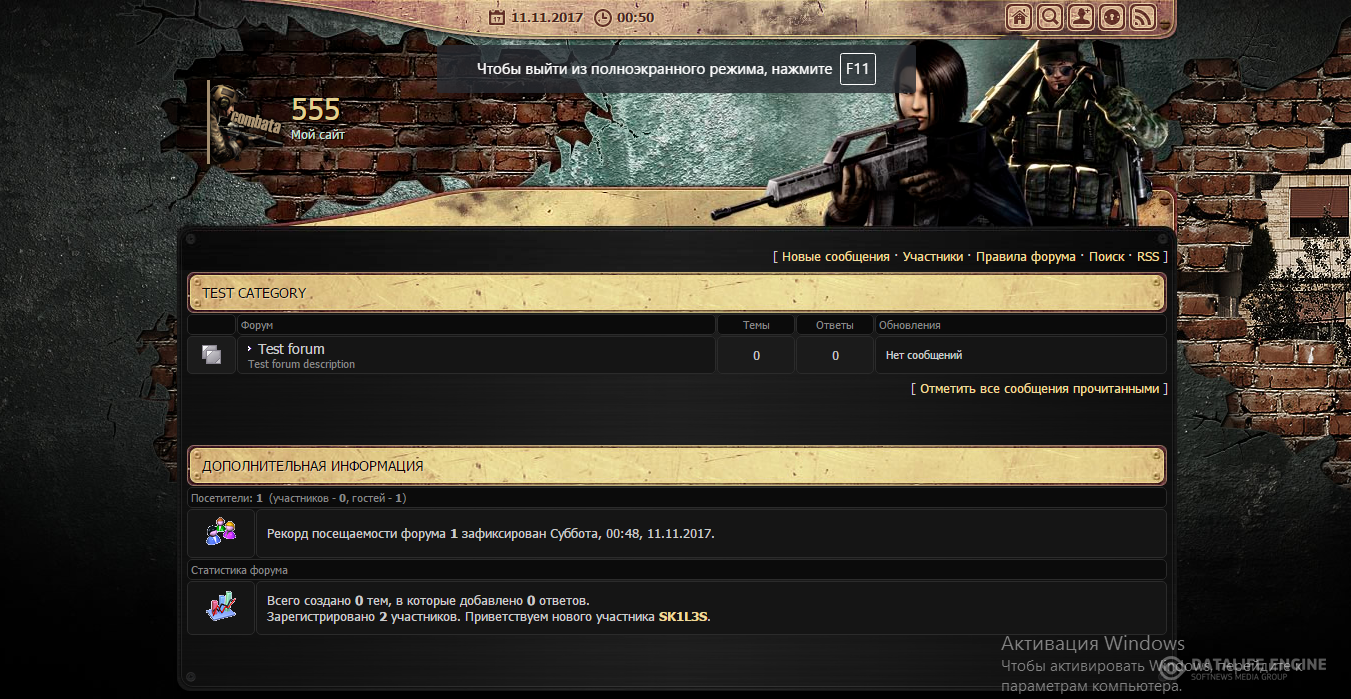Click the 'Поиск' text link
This screenshot has width=1351, height=699.
[x=1106, y=257]
